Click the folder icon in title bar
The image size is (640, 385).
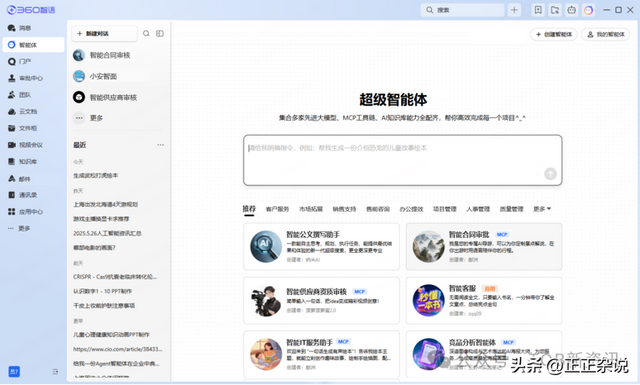click(x=555, y=10)
